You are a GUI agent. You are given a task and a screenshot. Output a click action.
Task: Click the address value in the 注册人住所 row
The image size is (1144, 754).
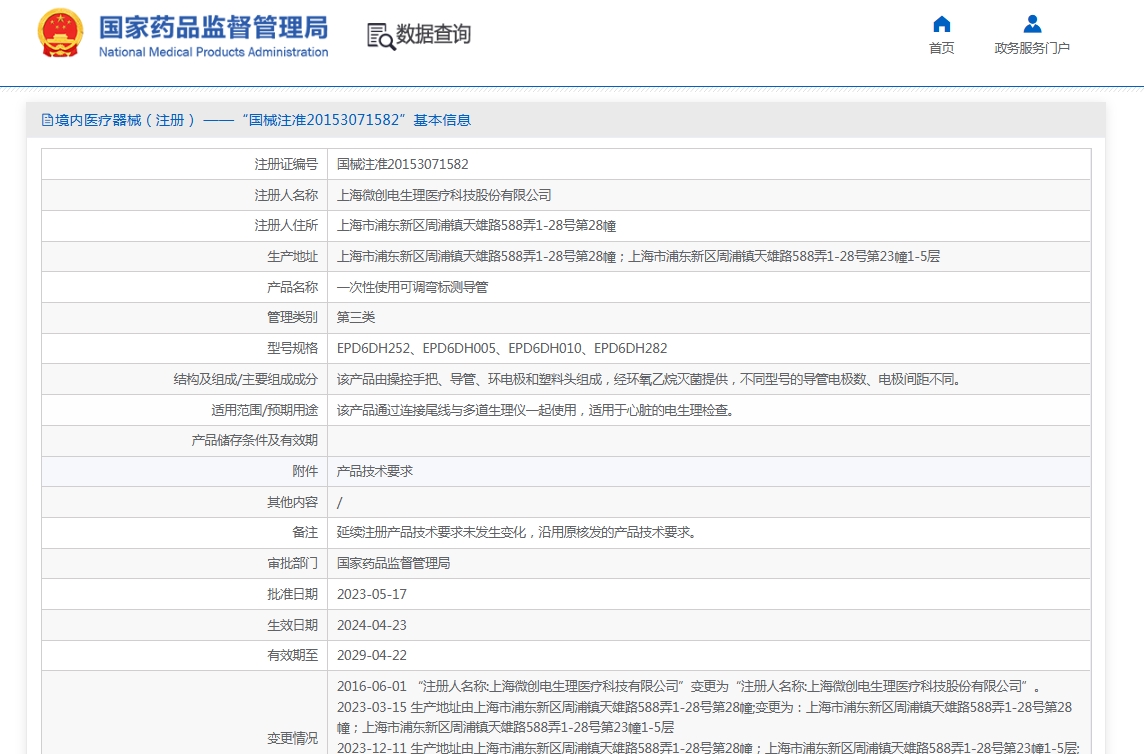point(476,226)
